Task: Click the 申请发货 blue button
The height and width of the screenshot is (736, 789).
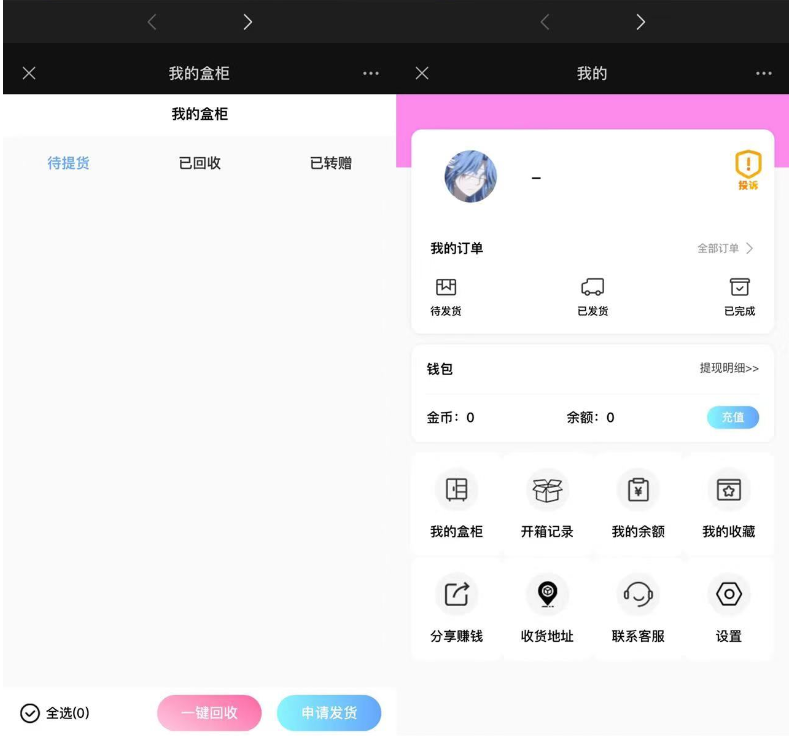Action: 329,713
